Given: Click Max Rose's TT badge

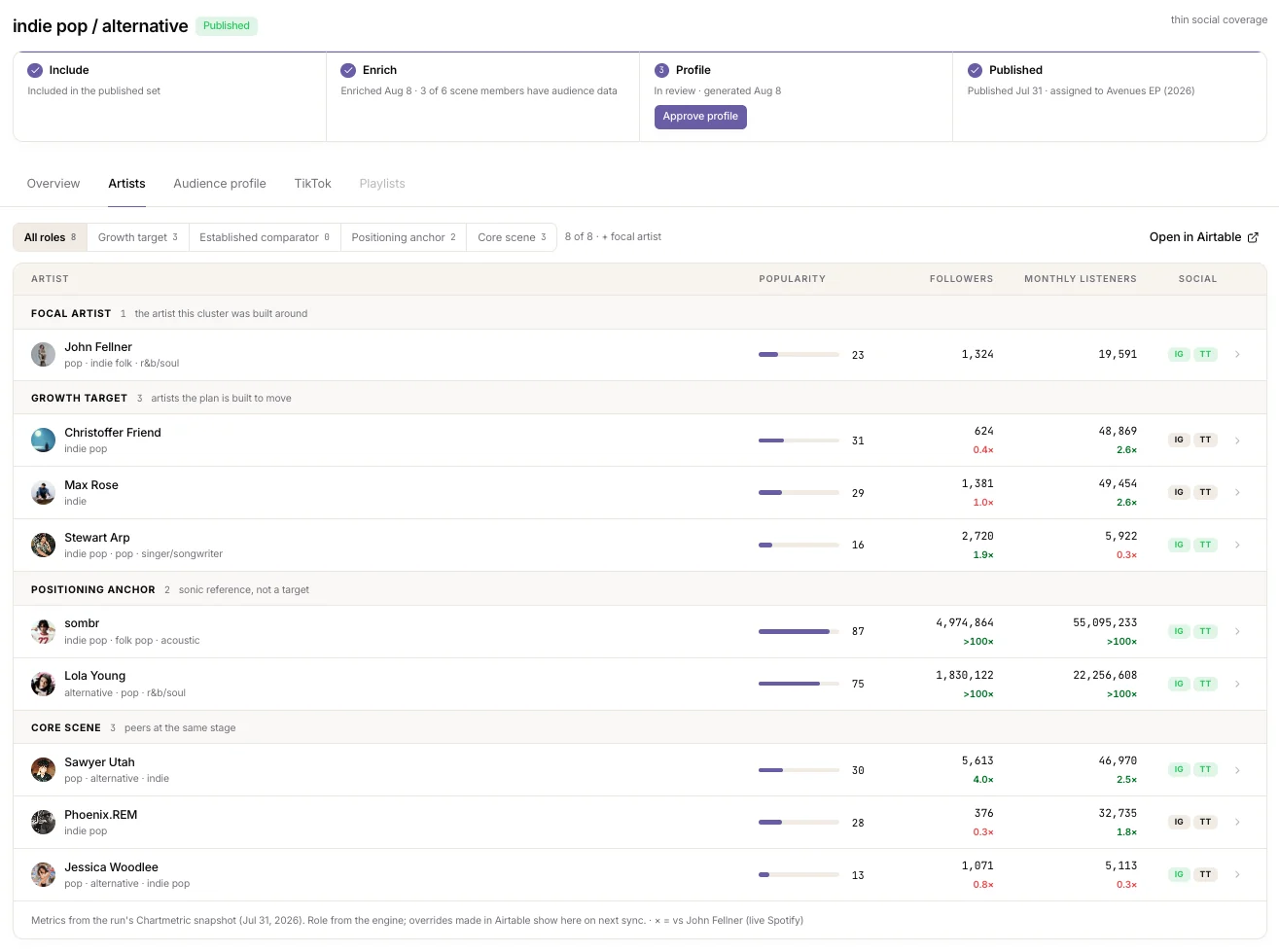Looking at the screenshot, I should click(1205, 493).
